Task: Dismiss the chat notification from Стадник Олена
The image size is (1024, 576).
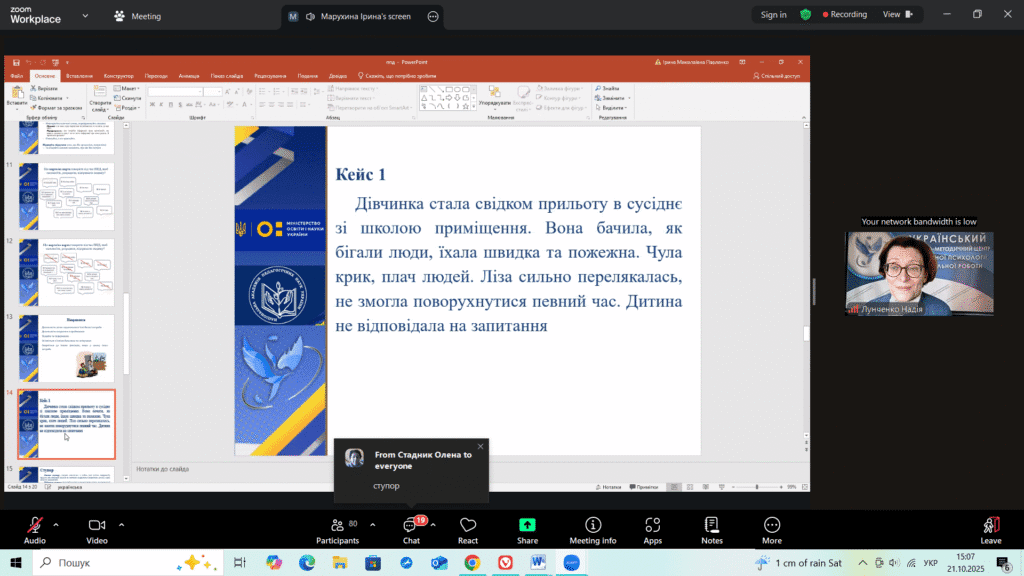Action: [x=480, y=446]
